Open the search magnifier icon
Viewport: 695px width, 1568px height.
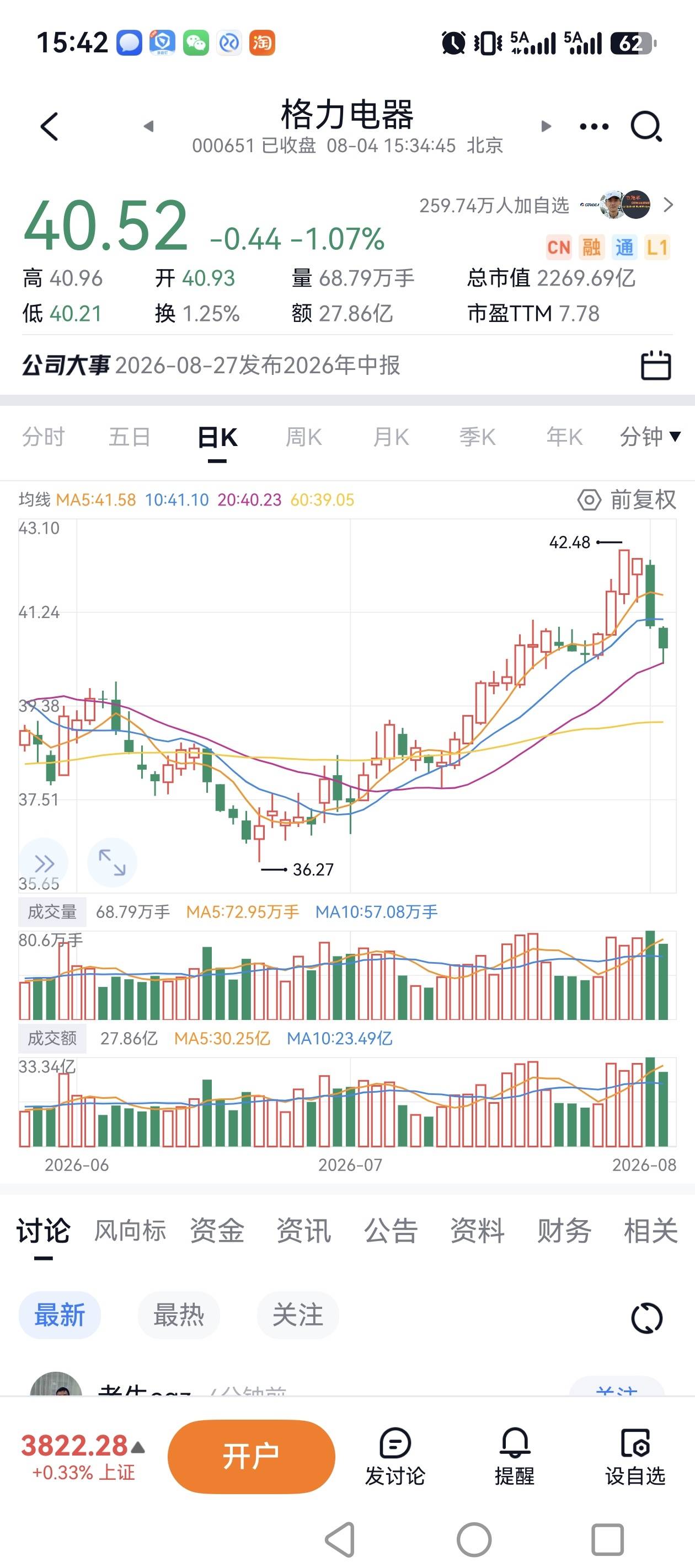click(x=646, y=127)
